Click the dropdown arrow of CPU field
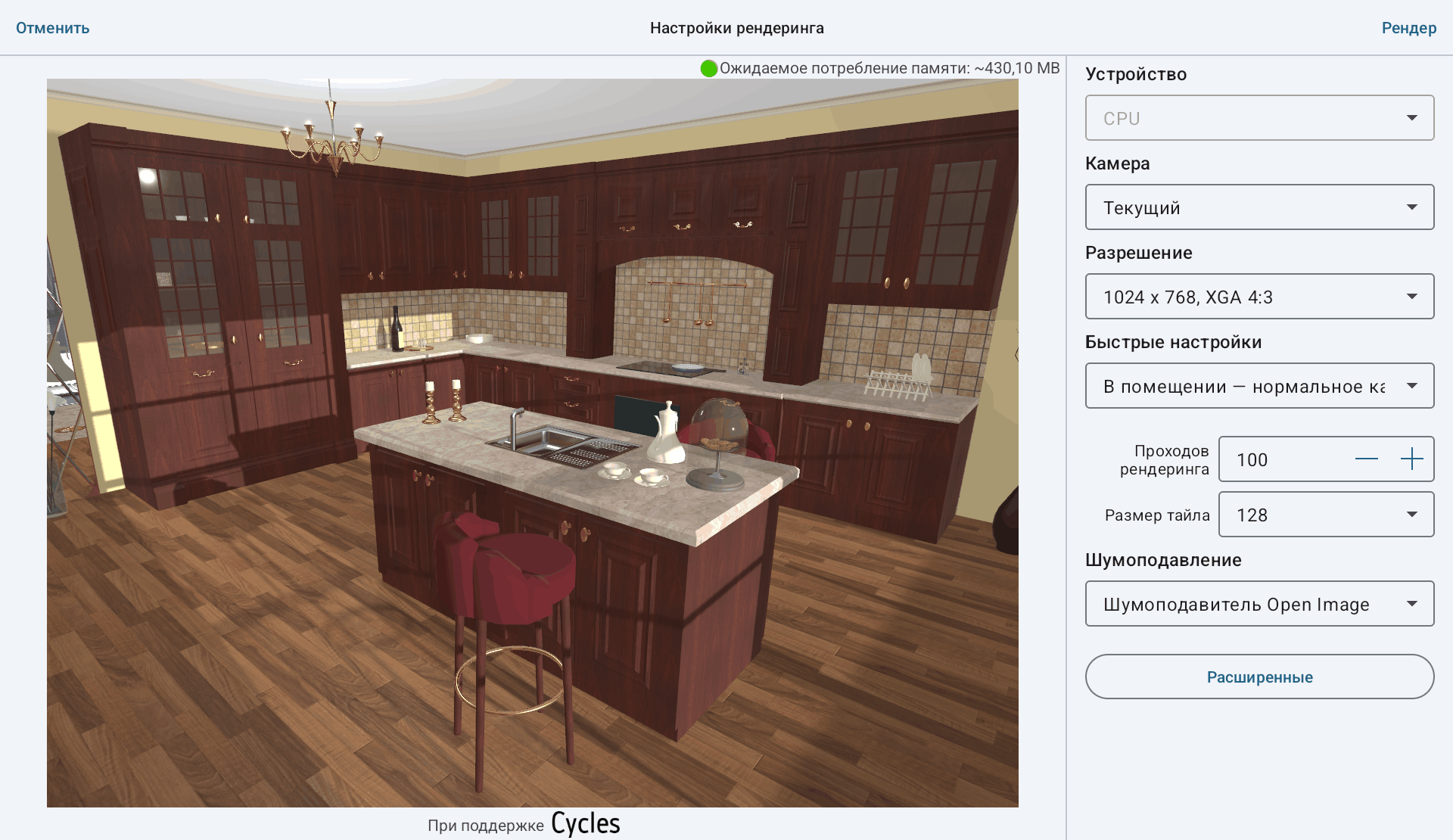The height and width of the screenshot is (840, 1453). (1411, 118)
